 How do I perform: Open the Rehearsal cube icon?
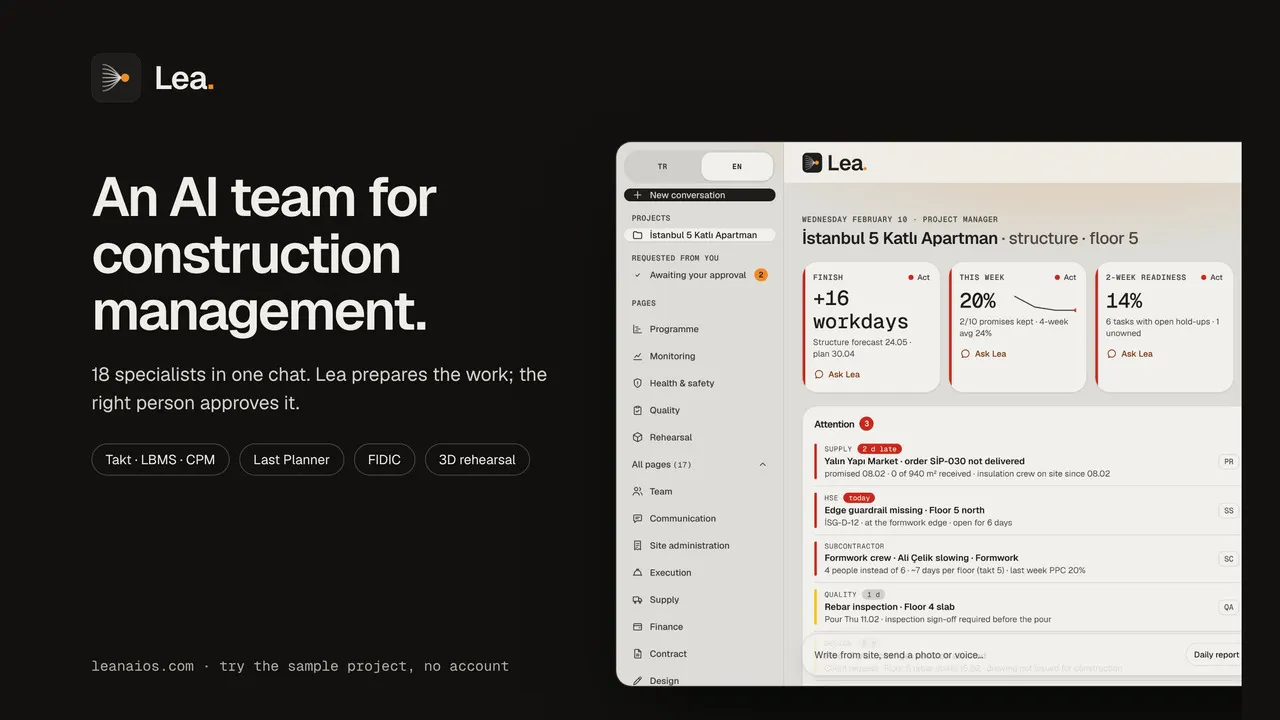click(x=638, y=437)
